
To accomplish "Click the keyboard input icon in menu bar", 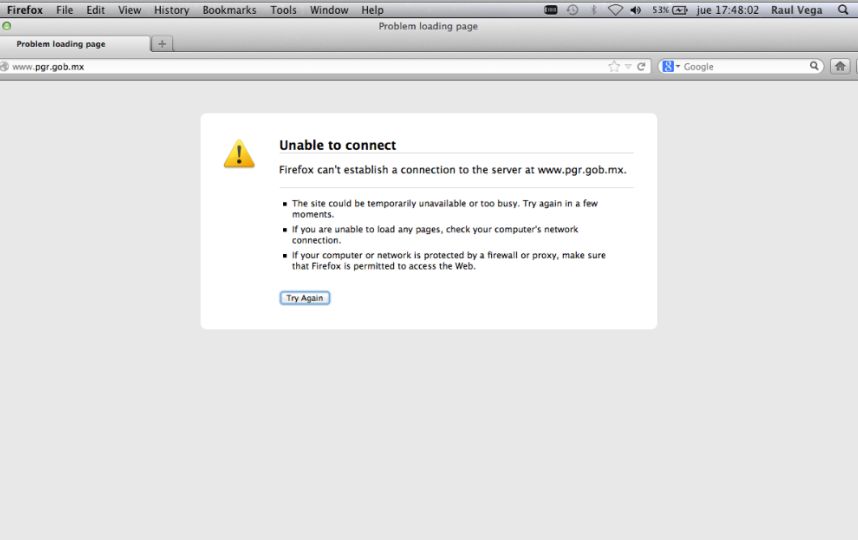I will [x=550, y=10].
